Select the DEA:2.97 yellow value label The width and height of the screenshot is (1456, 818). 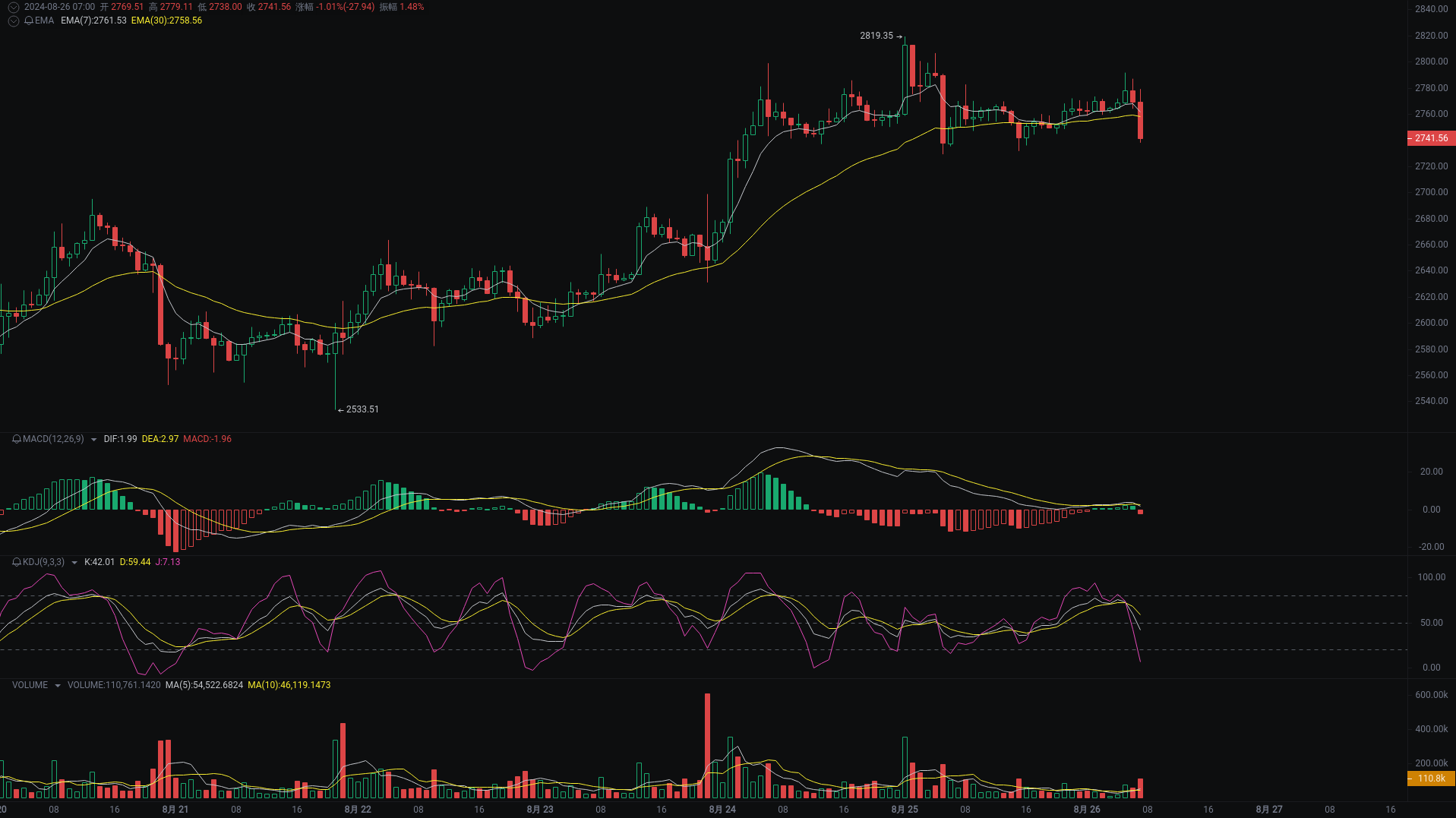point(160,439)
